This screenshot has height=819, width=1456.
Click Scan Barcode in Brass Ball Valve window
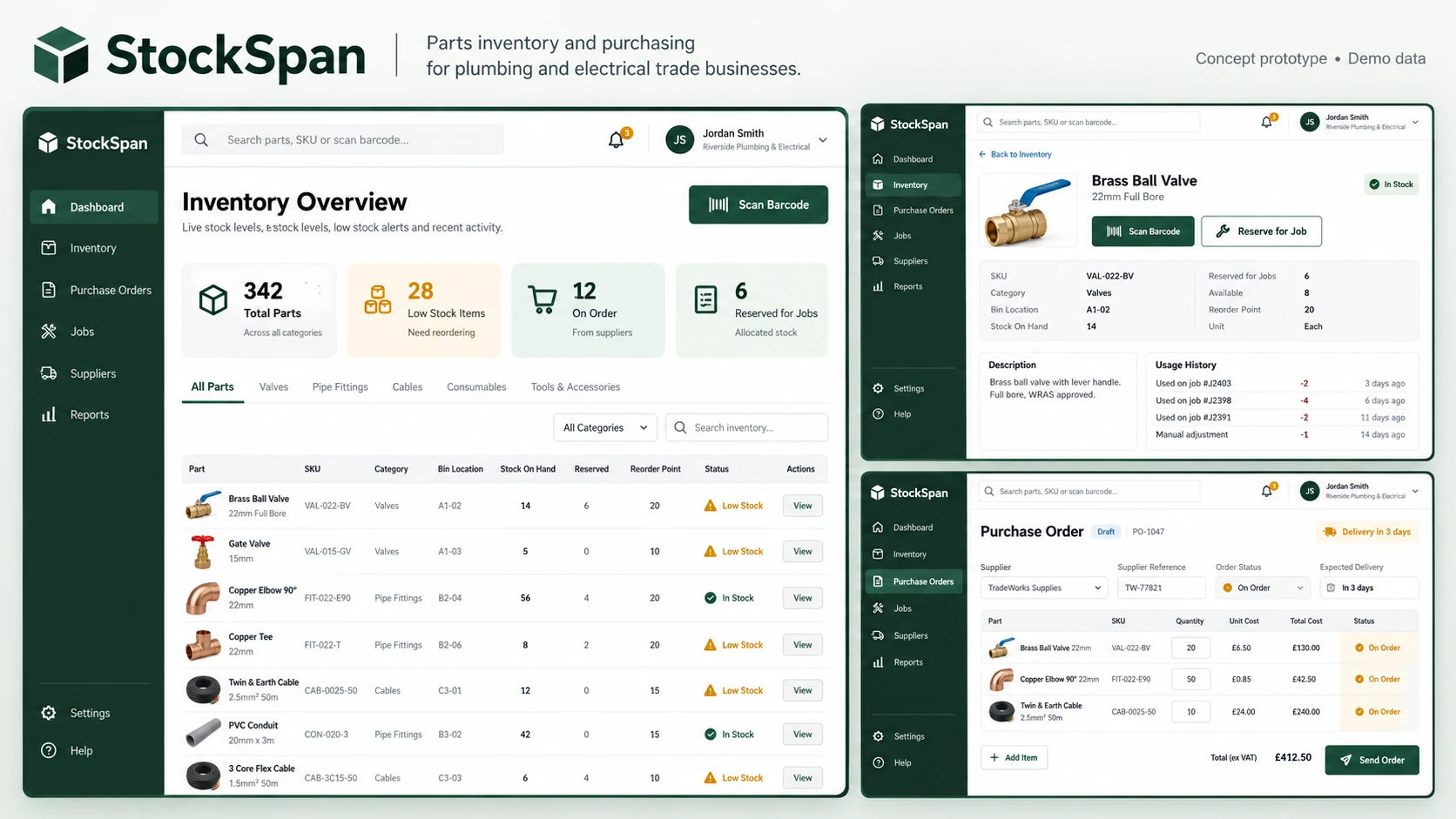(1143, 232)
